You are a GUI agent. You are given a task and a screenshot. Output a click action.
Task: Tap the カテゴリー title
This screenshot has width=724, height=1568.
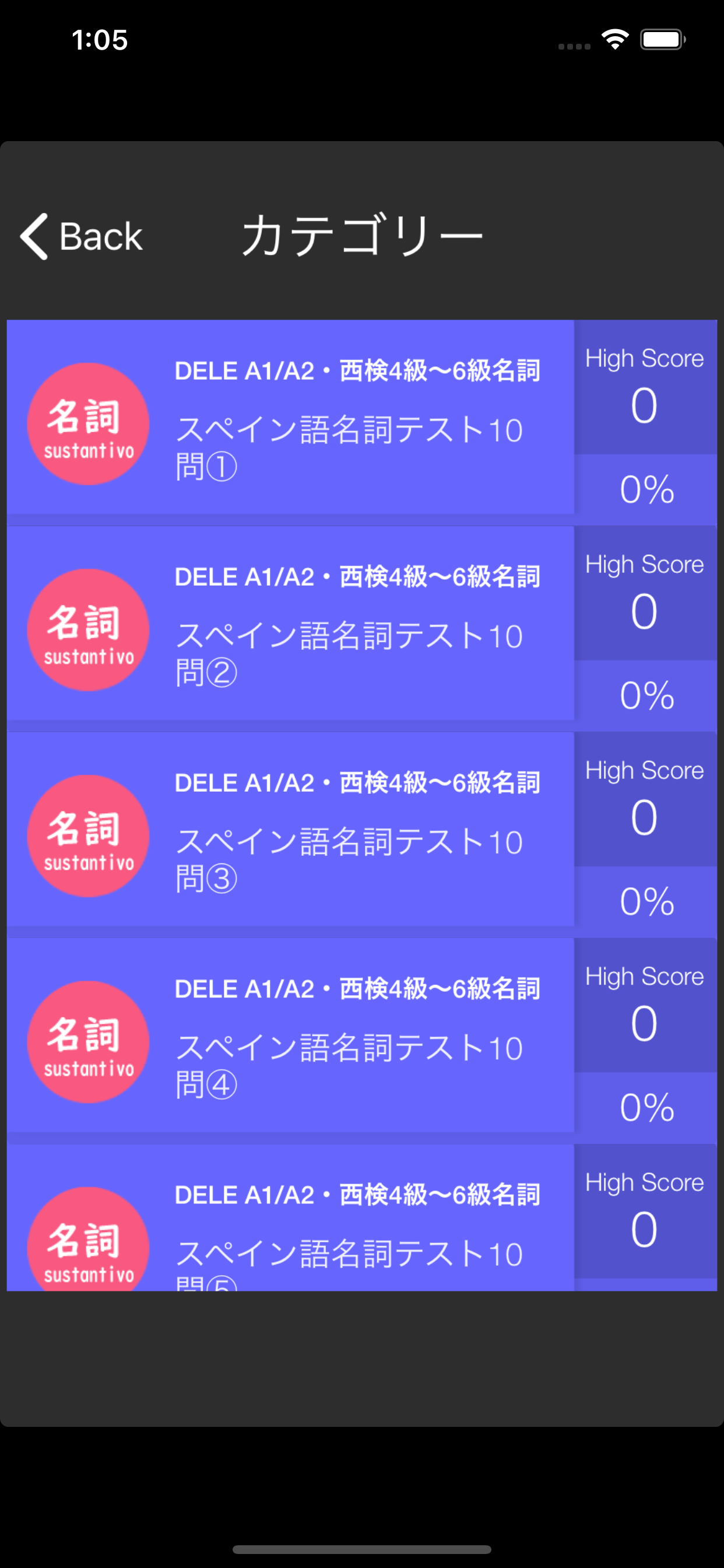pos(362,235)
